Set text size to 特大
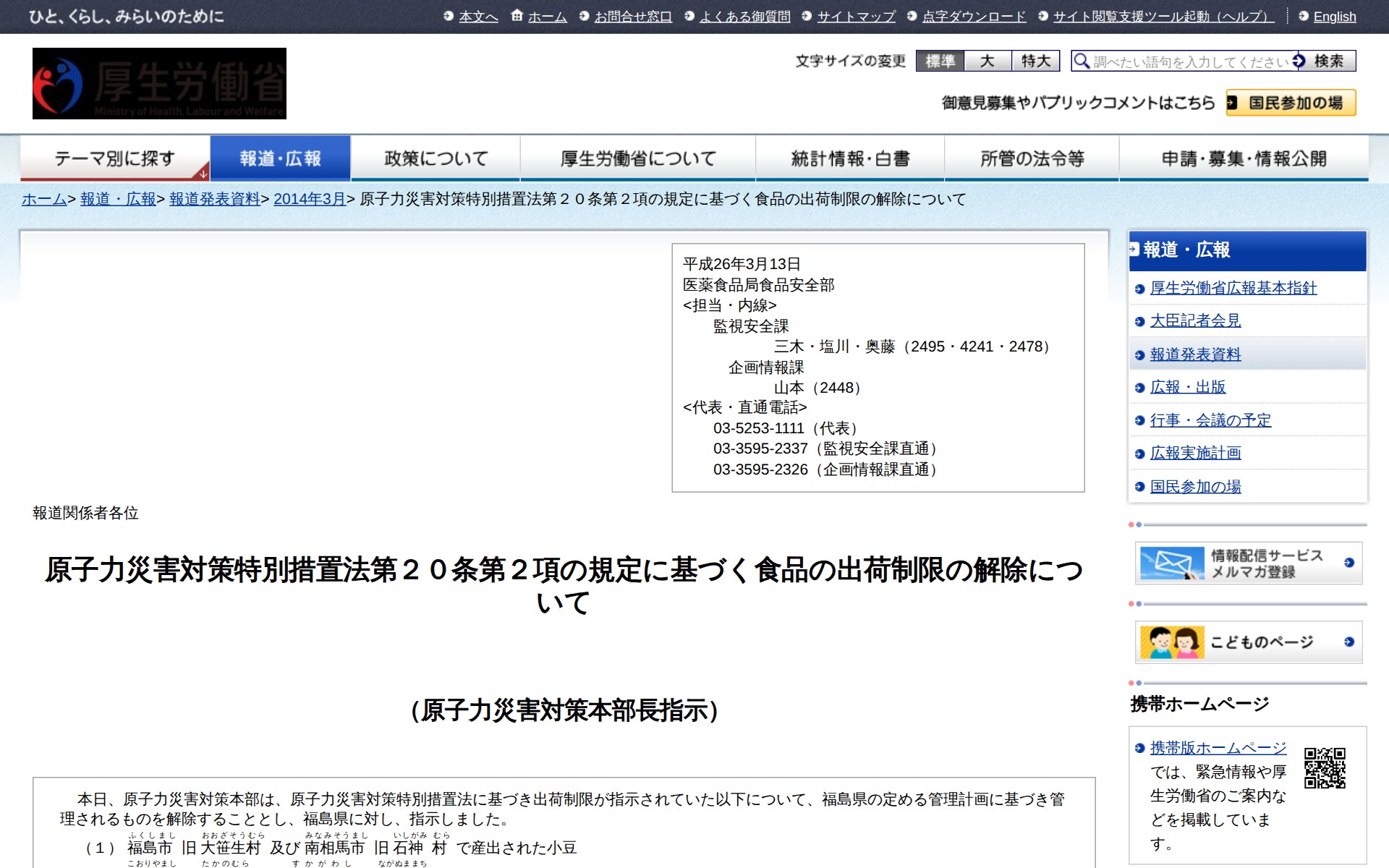The width and height of the screenshot is (1389, 868). coord(1035,61)
